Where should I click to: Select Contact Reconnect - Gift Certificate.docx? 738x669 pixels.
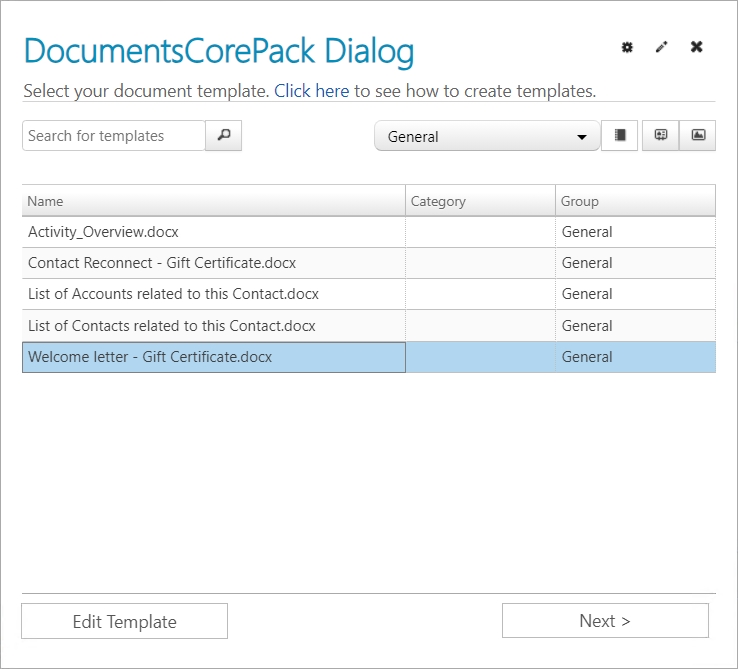click(x=369, y=263)
